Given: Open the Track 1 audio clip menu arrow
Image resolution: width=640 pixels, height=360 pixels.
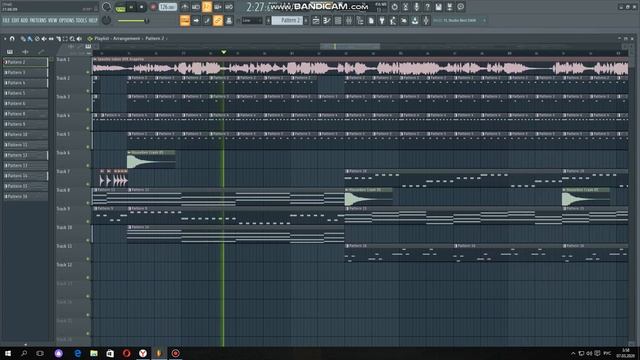Looking at the screenshot, I should coord(95,59).
